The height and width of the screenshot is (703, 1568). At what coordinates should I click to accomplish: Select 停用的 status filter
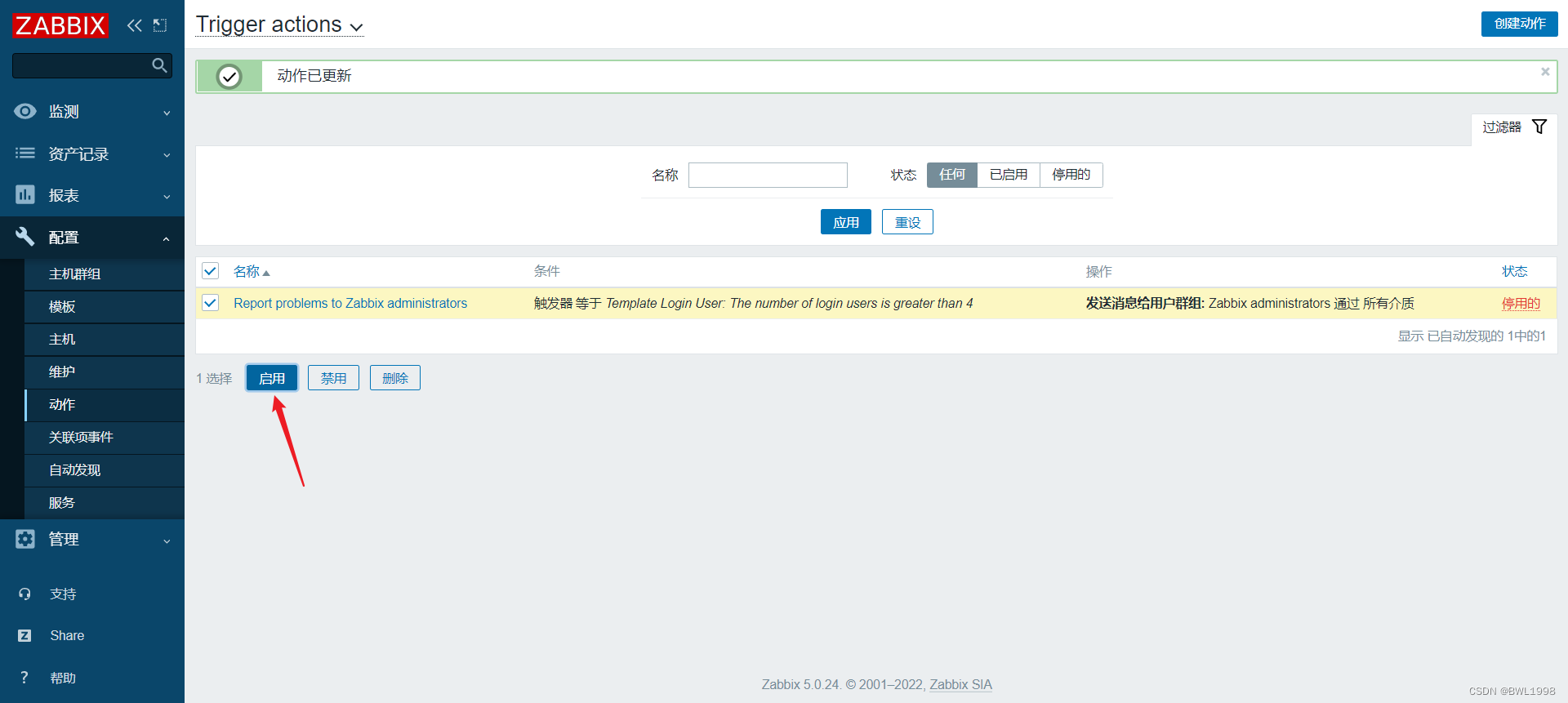[1071, 175]
